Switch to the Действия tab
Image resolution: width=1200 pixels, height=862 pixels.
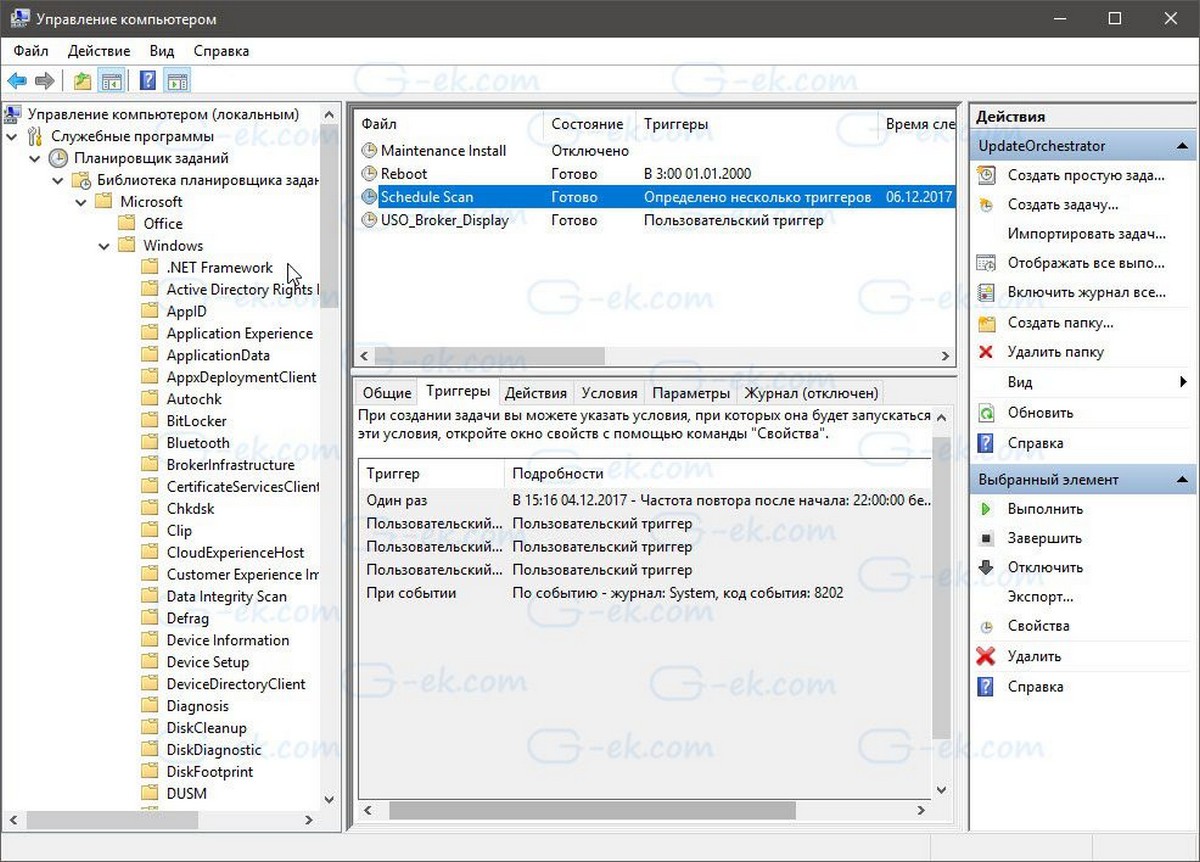coord(536,393)
